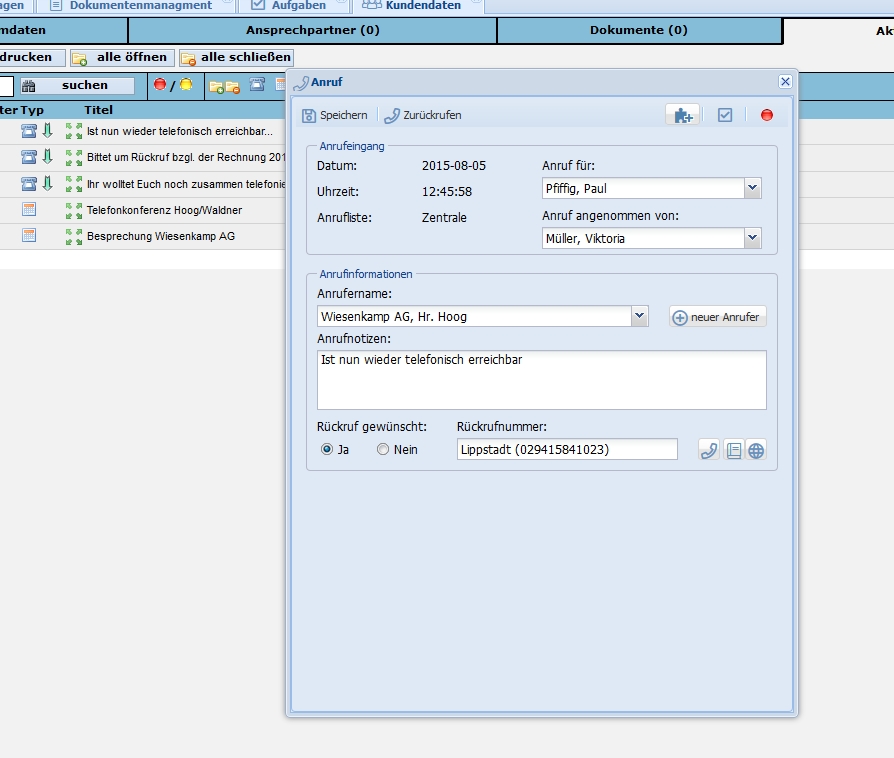Viewport: 894px width, 758px height.
Task: Open address book icon beside Rückrufnummer
Action: [733, 450]
